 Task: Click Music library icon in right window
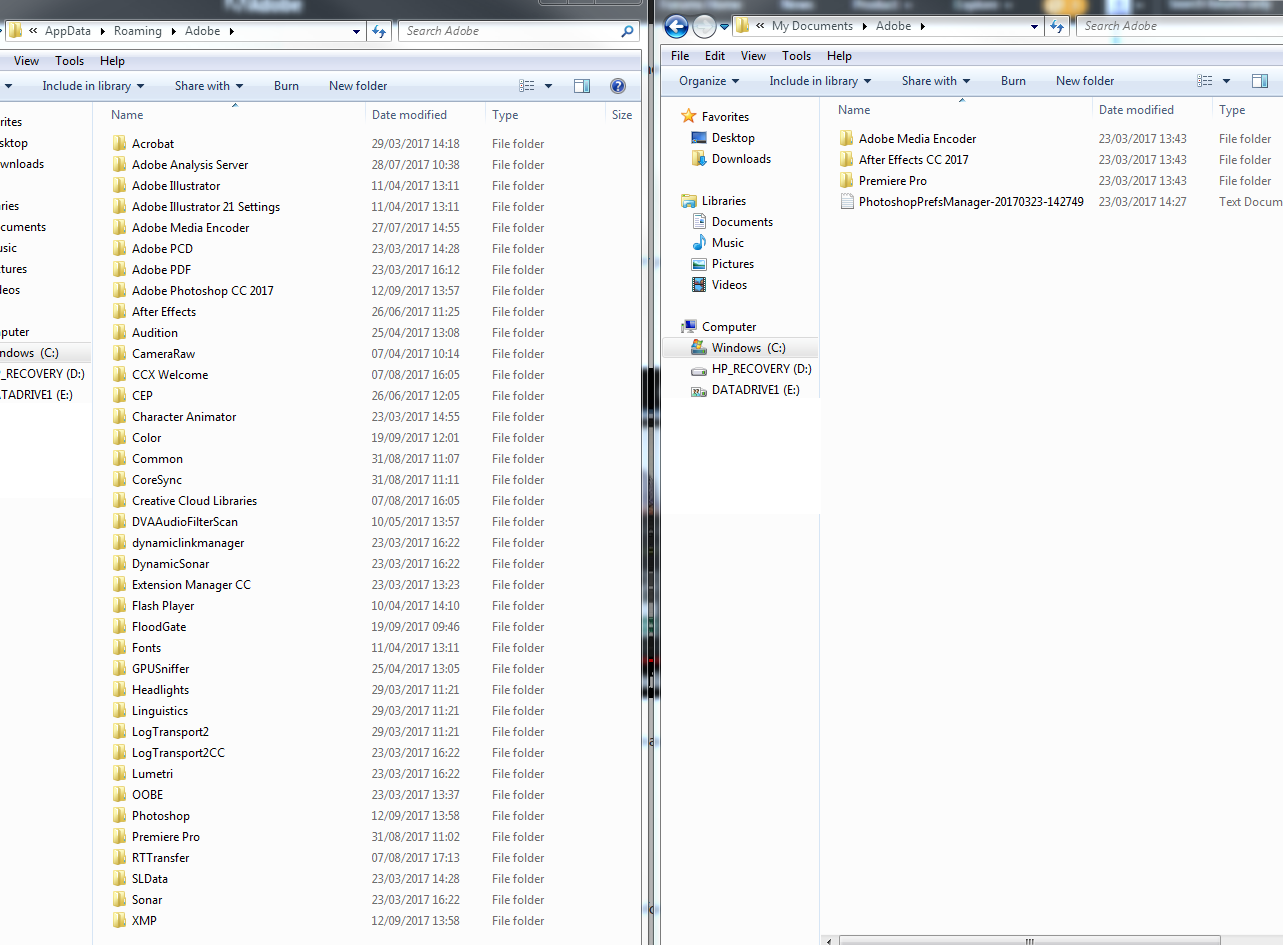[699, 243]
